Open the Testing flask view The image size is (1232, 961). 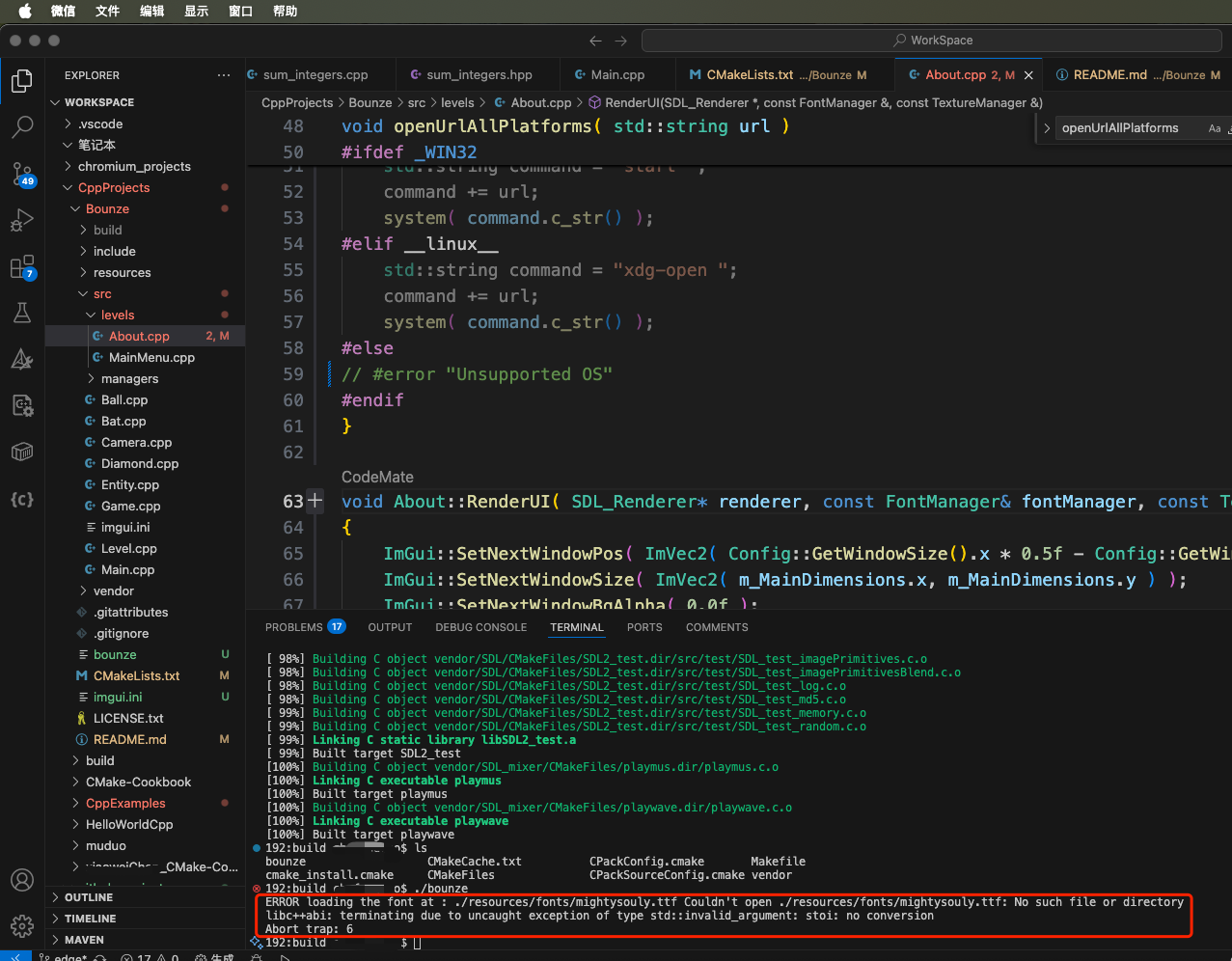[x=22, y=313]
